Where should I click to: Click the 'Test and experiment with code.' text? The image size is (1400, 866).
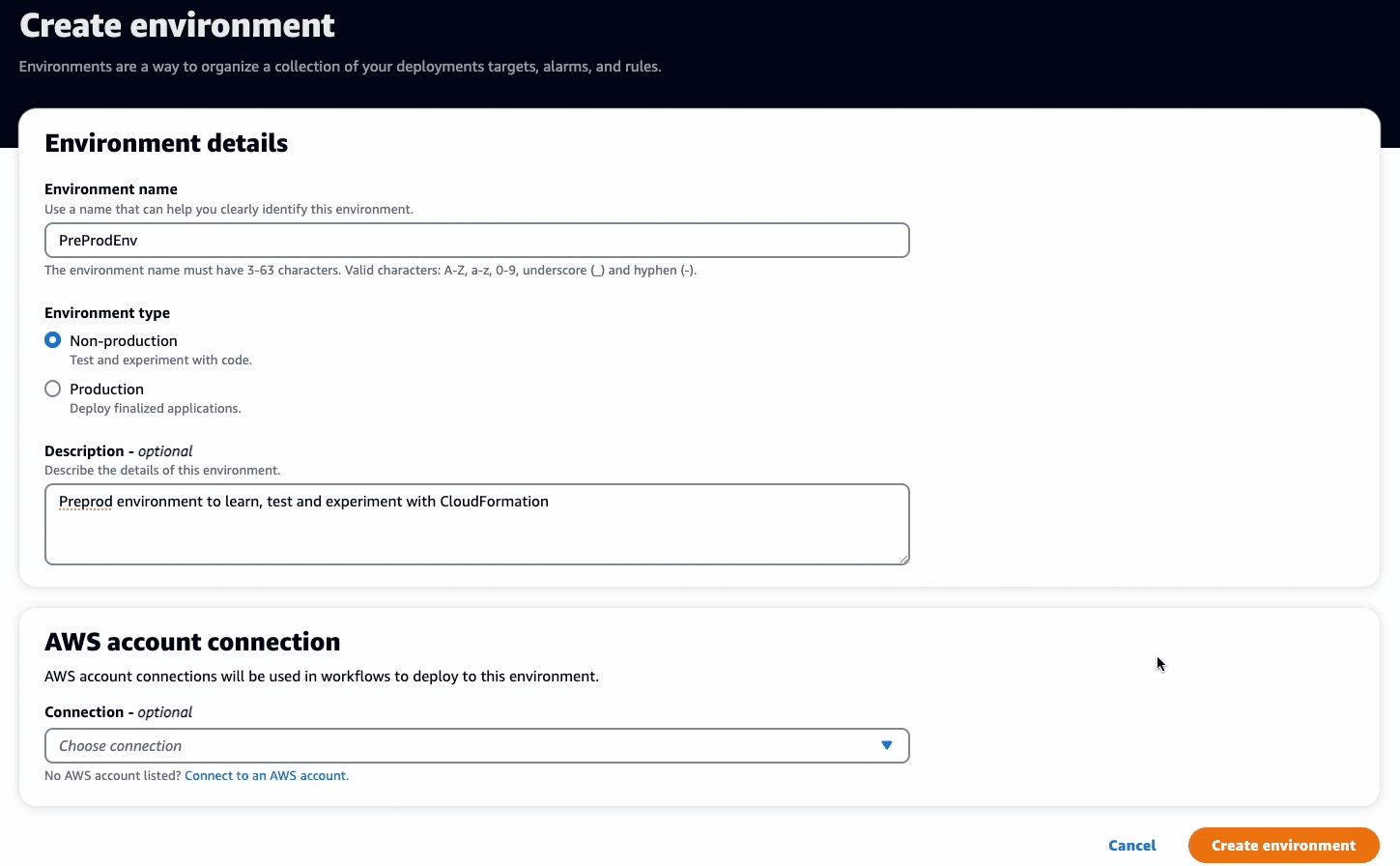pos(160,361)
